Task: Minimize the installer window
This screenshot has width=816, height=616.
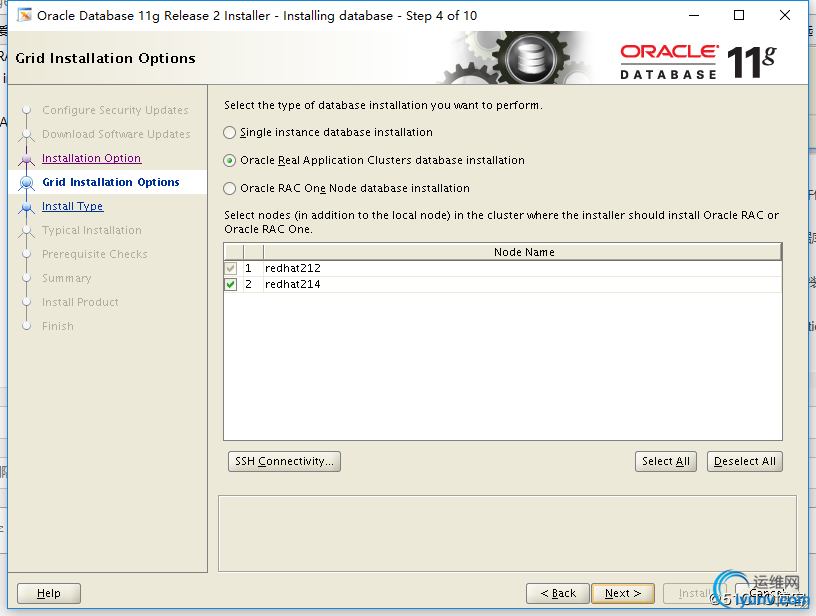Action: tap(694, 16)
